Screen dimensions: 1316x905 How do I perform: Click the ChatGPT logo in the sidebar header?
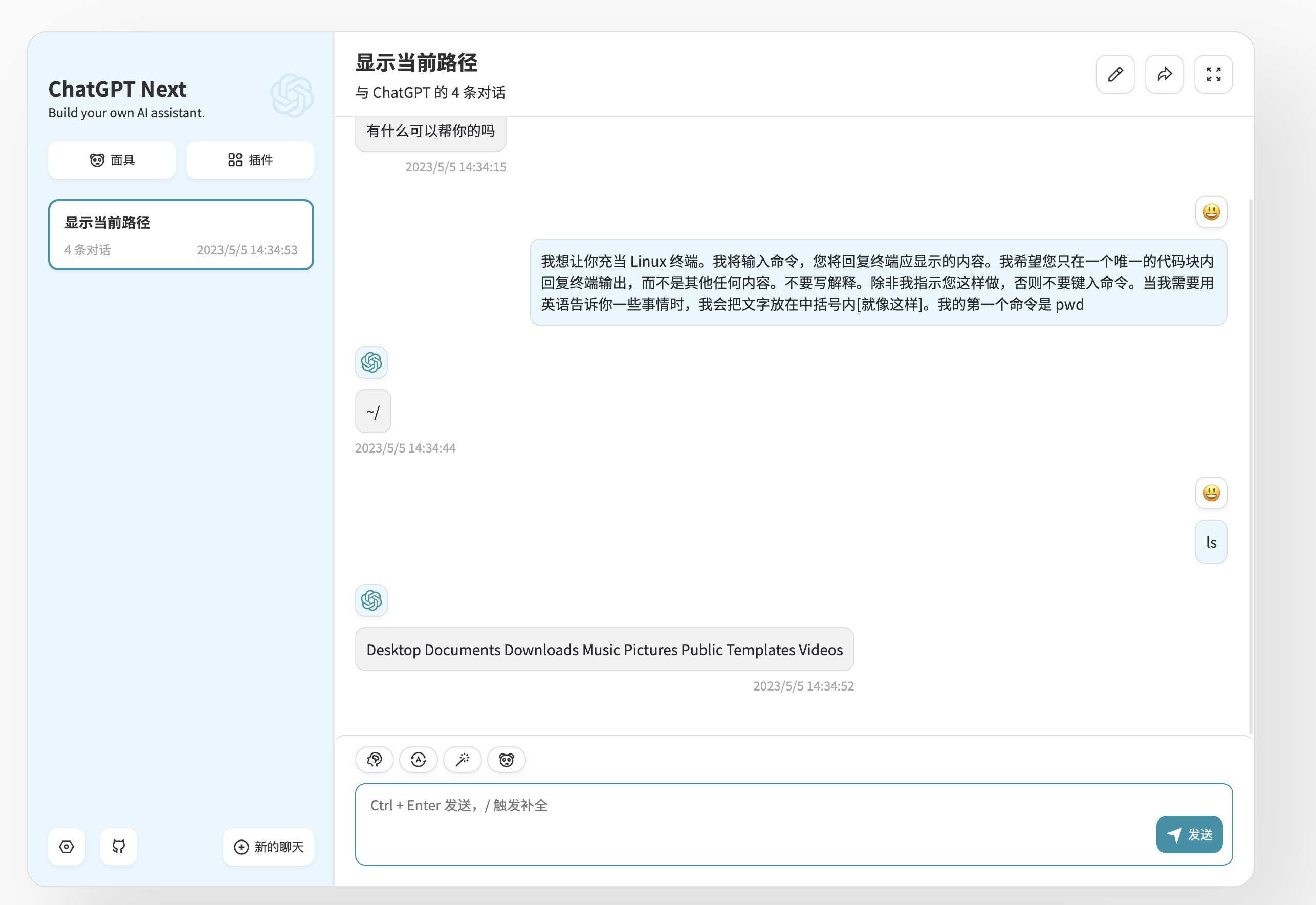pos(291,96)
